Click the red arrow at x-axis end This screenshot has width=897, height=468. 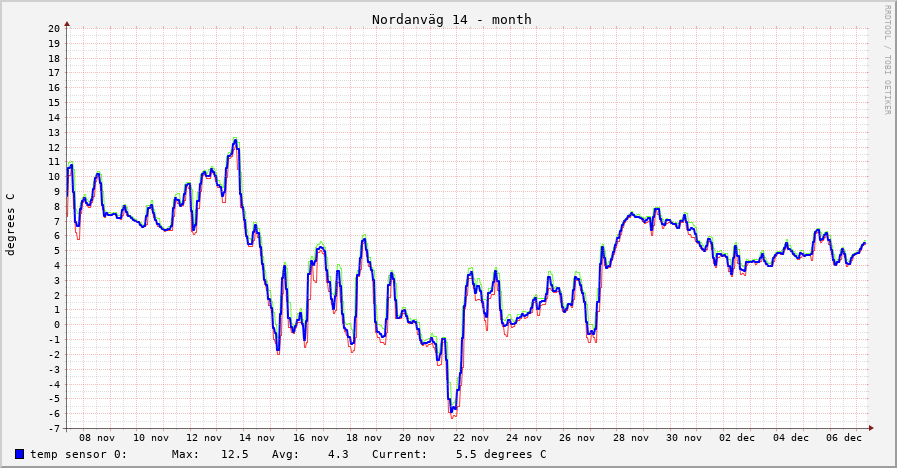coord(871,428)
